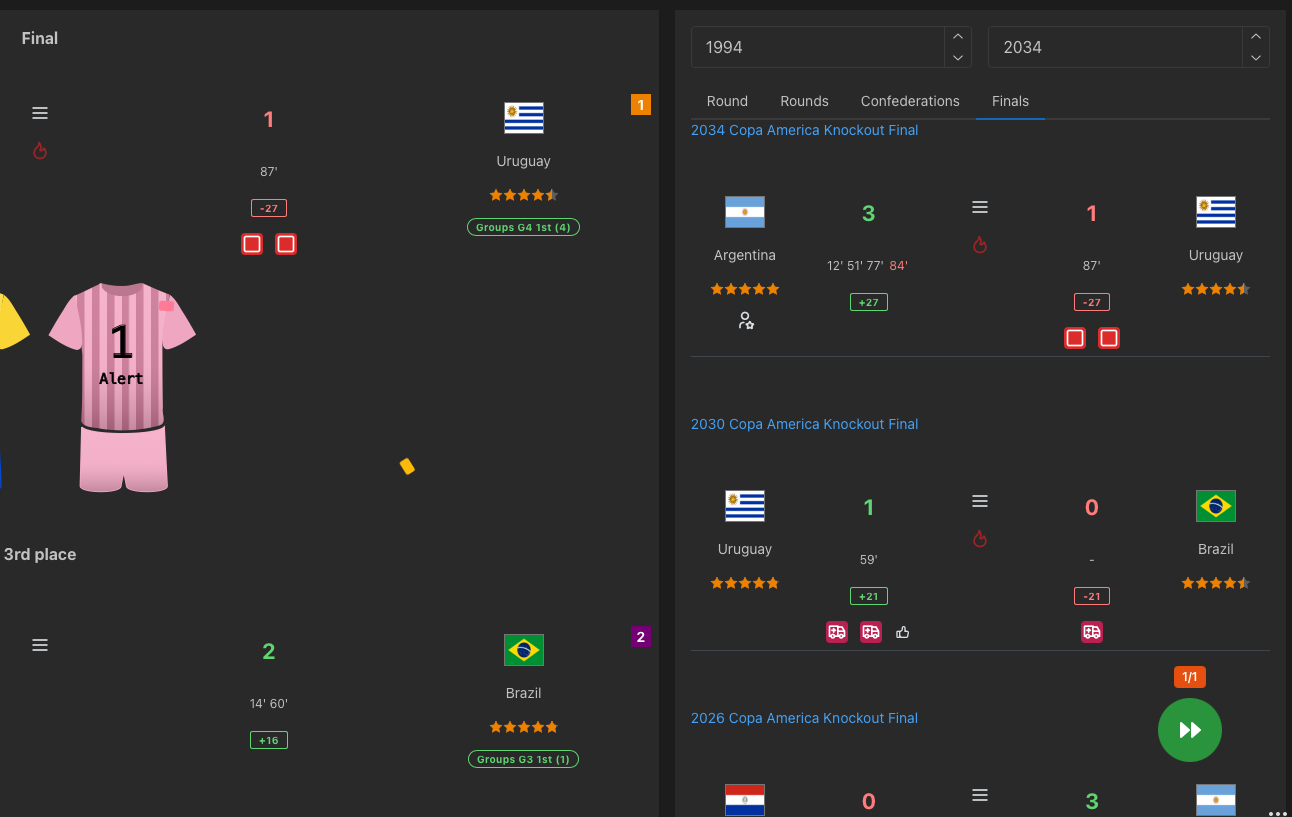The height and width of the screenshot is (817, 1292).
Task: Select the thumbs-up icon beside Uruguay's ambulance icons
Action: point(902,631)
